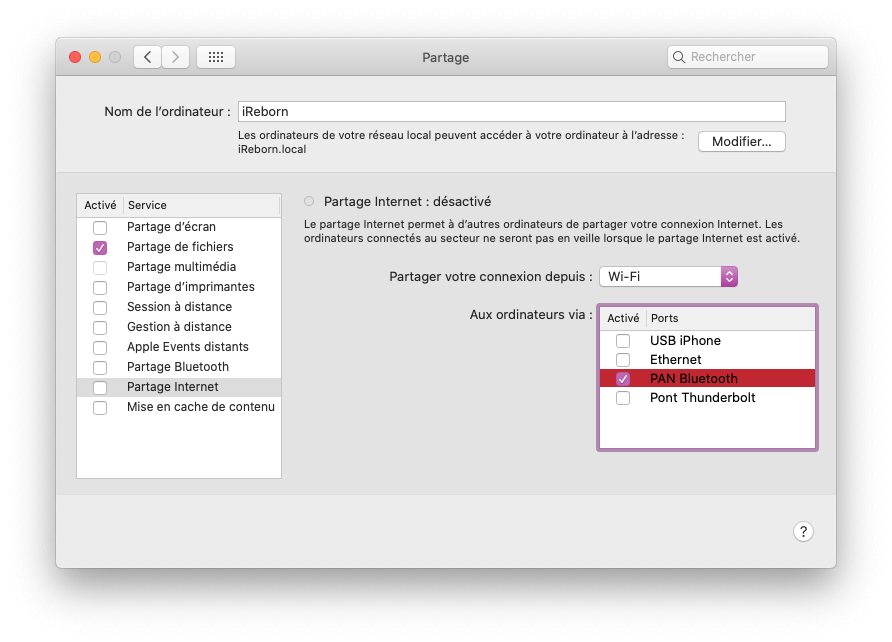The image size is (892, 642).
Task: Show all preferences grid icon
Action: point(216,57)
